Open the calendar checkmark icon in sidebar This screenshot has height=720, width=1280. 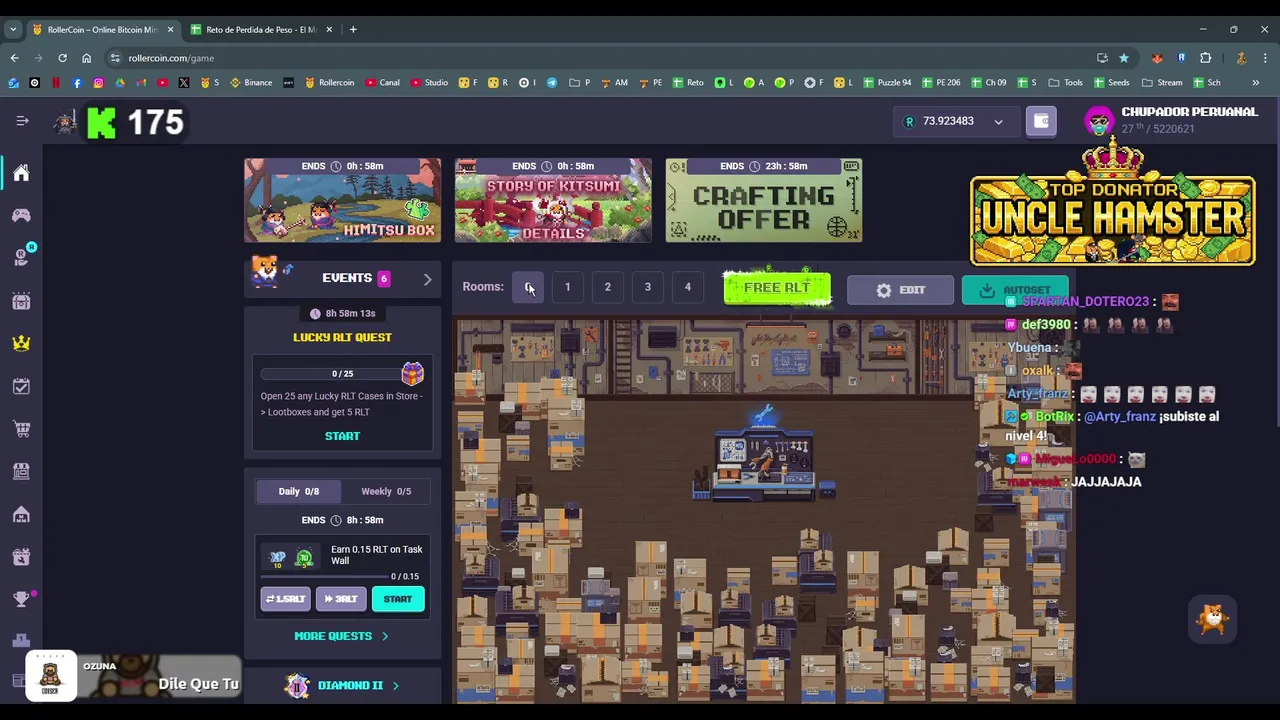coord(21,386)
